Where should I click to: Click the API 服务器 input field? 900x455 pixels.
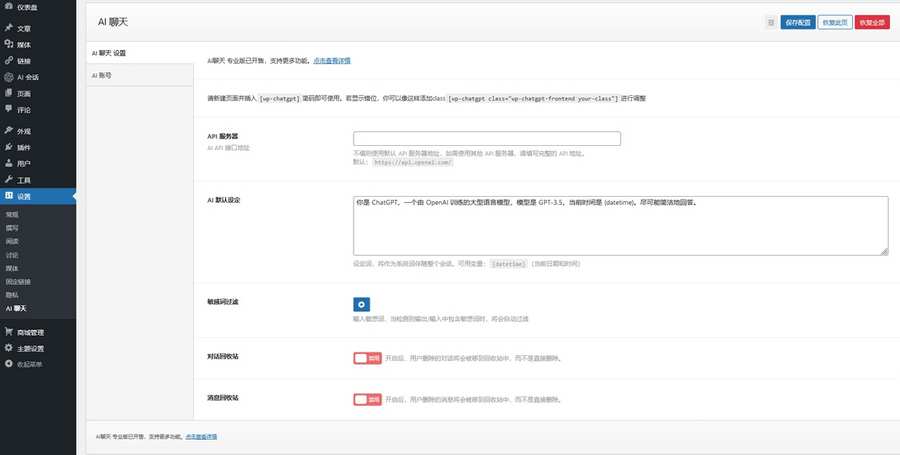point(487,139)
